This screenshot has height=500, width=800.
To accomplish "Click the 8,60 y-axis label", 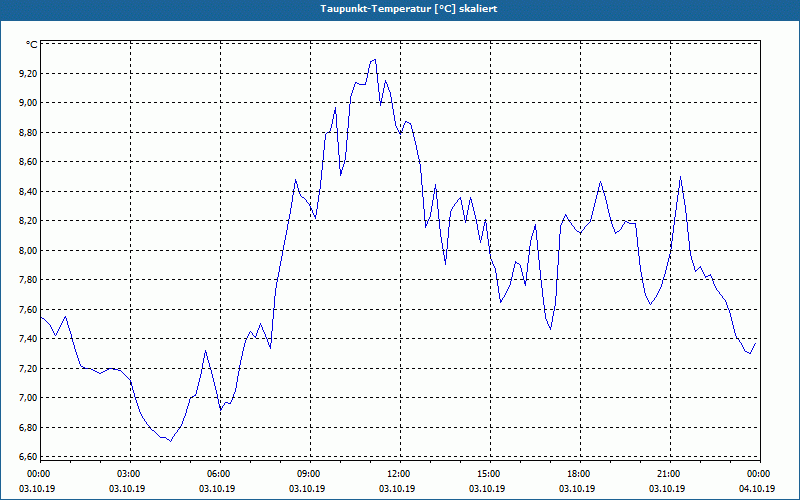I will click(x=29, y=162).
